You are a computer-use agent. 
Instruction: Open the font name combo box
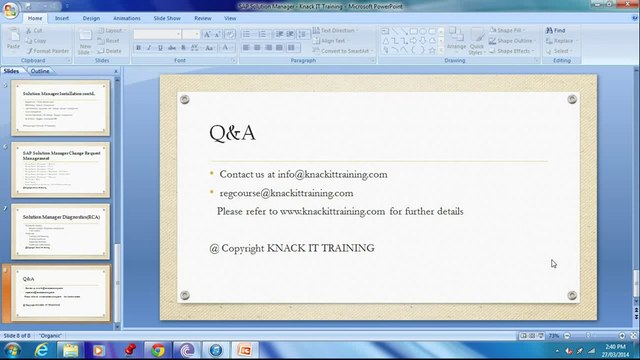(x=157, y=34)
